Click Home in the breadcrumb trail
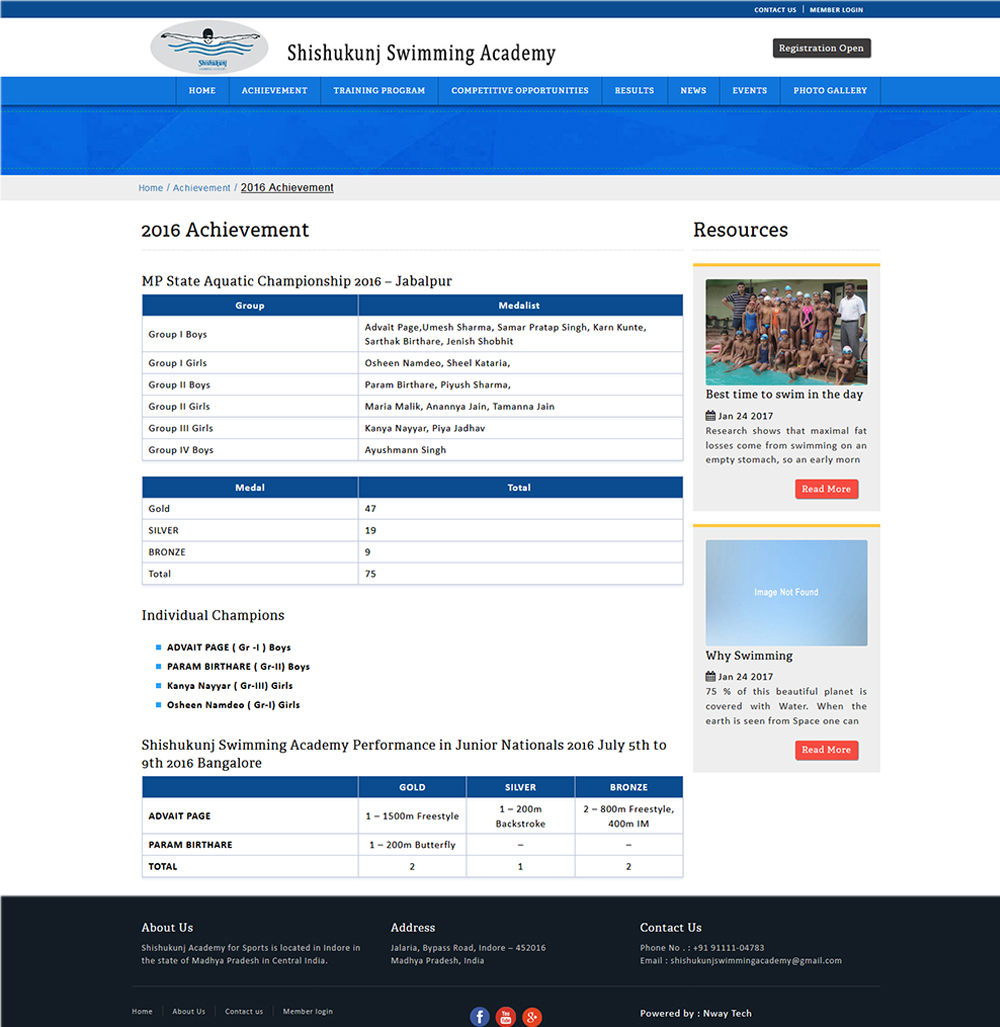 coord(150,188)
